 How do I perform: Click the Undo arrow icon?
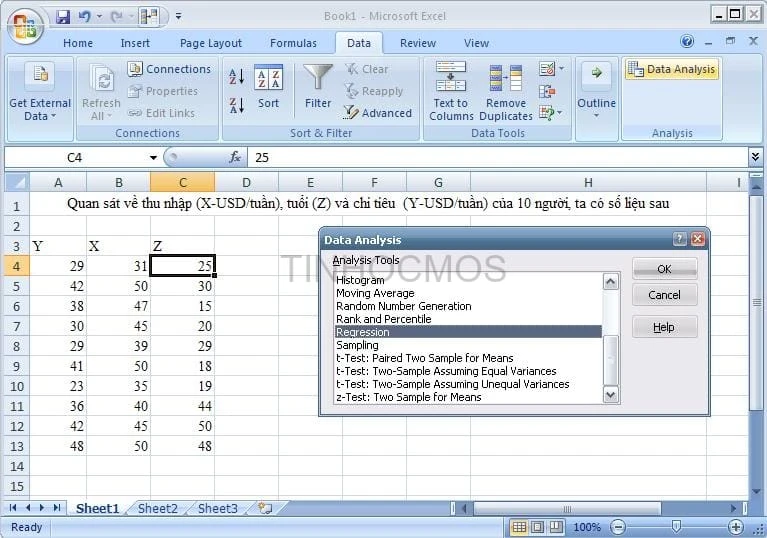[85, 17]
